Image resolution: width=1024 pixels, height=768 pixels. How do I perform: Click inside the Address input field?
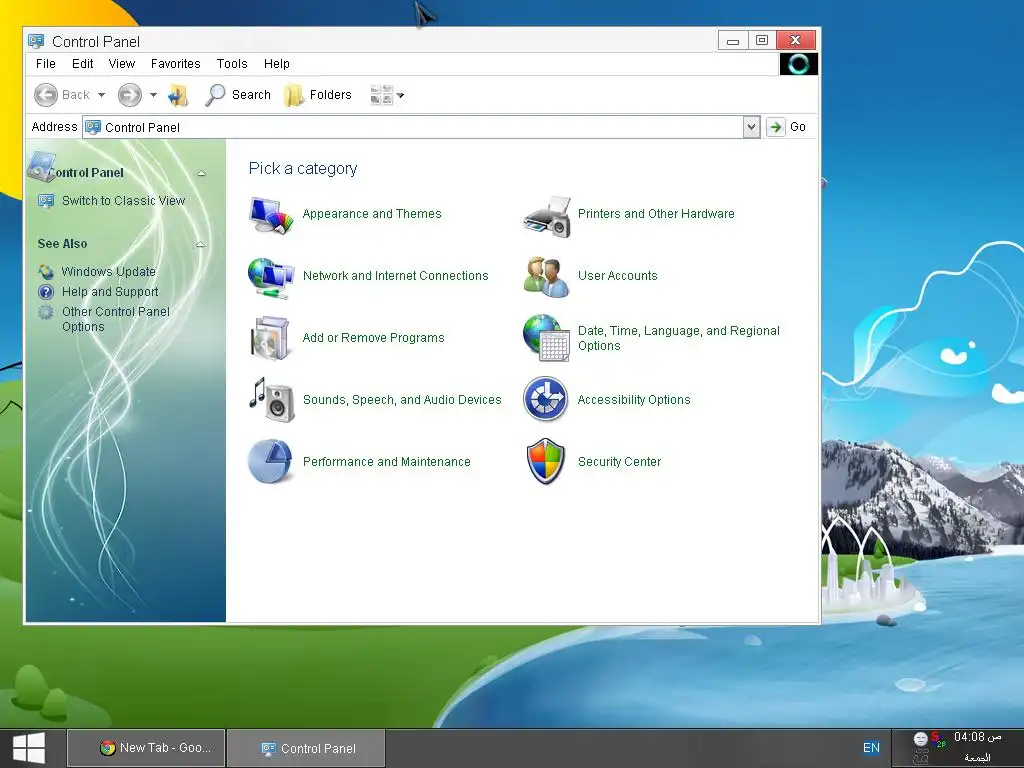coord(413,127)
